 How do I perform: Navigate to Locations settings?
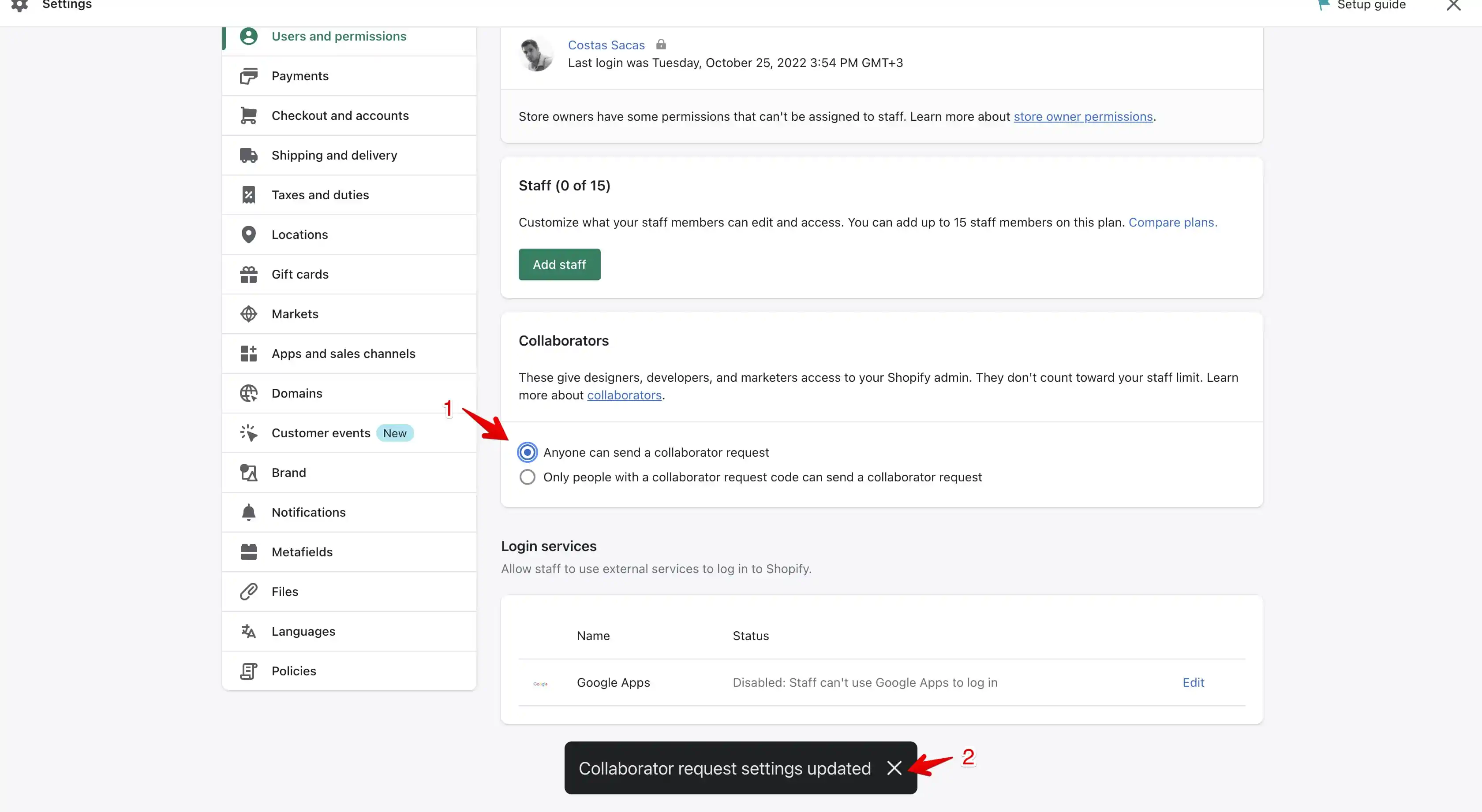click(349, 235)
